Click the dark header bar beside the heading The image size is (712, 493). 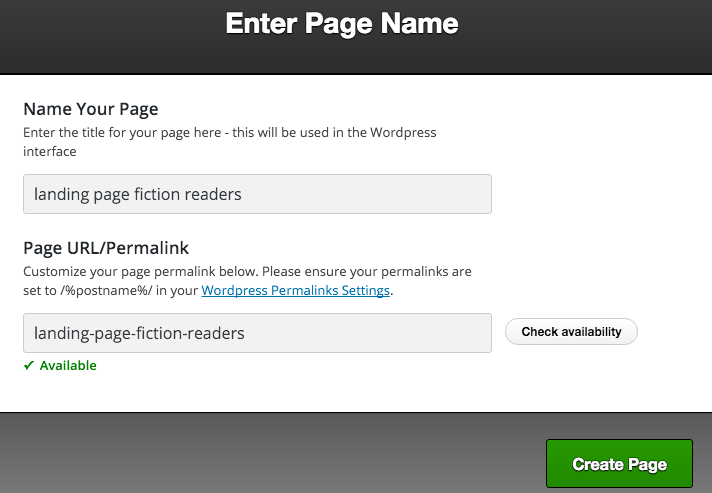pyautogui.click(x=581, y=36)
